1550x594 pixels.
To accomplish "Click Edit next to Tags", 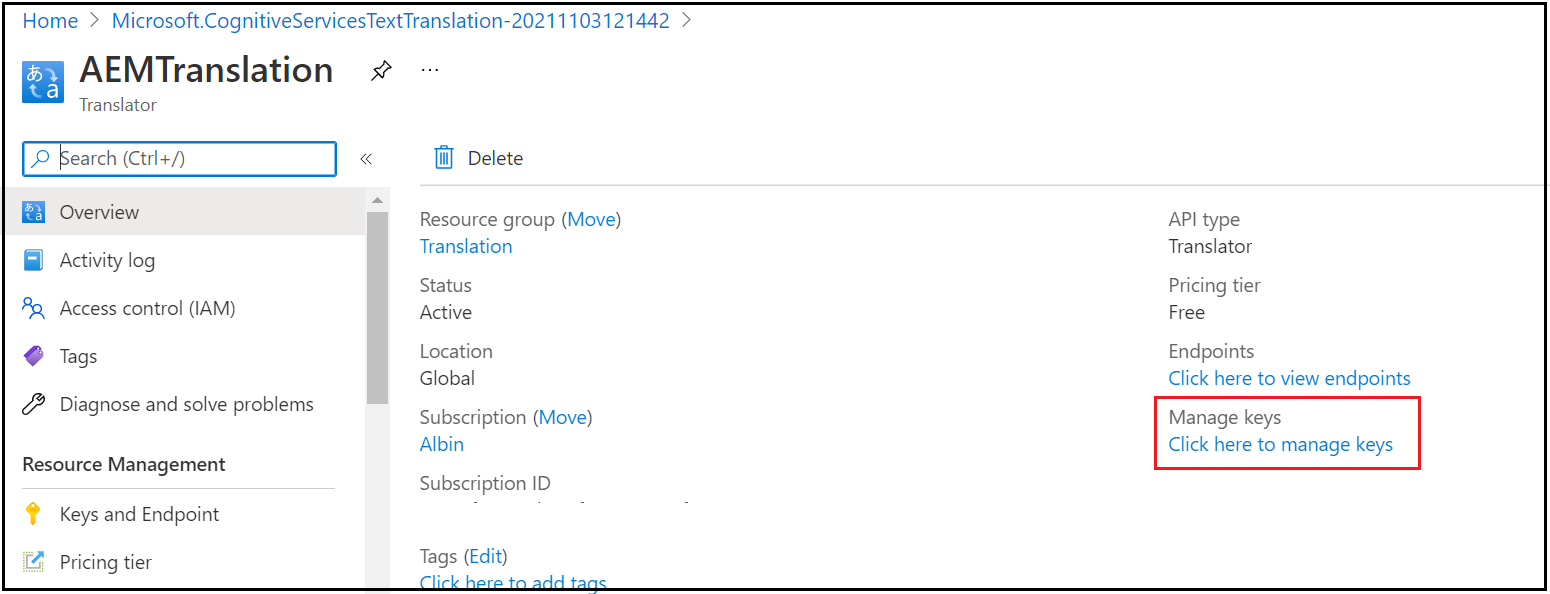I will tap(486, 556).
